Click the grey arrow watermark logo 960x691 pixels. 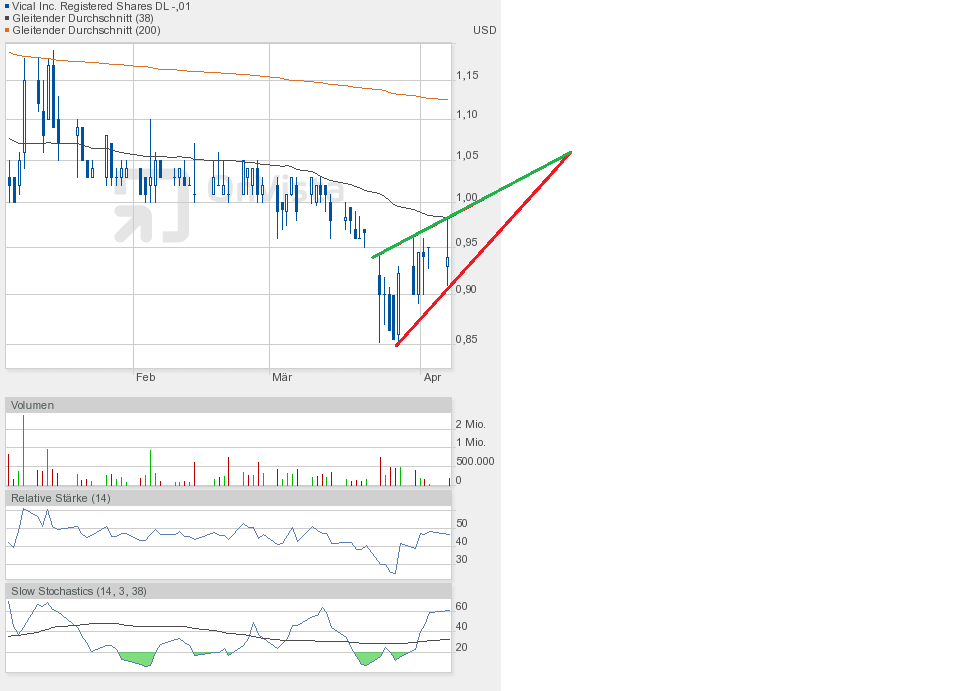point(150,206)
